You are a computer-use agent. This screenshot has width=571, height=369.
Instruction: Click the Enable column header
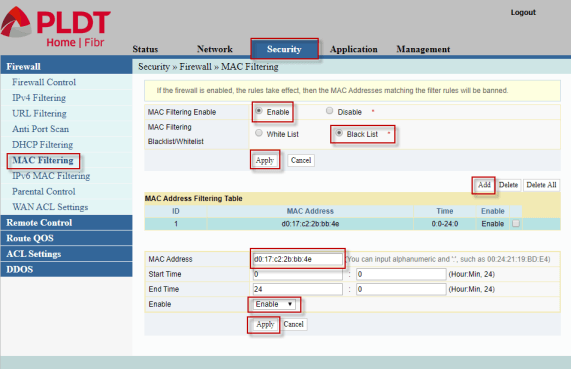(x=493, y=211)
